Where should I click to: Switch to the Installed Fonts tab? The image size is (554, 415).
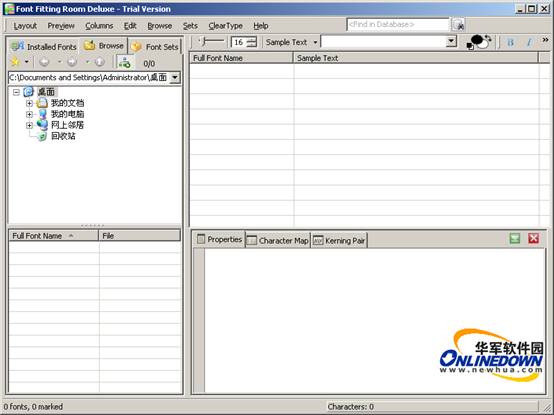(x=44, y=46)
